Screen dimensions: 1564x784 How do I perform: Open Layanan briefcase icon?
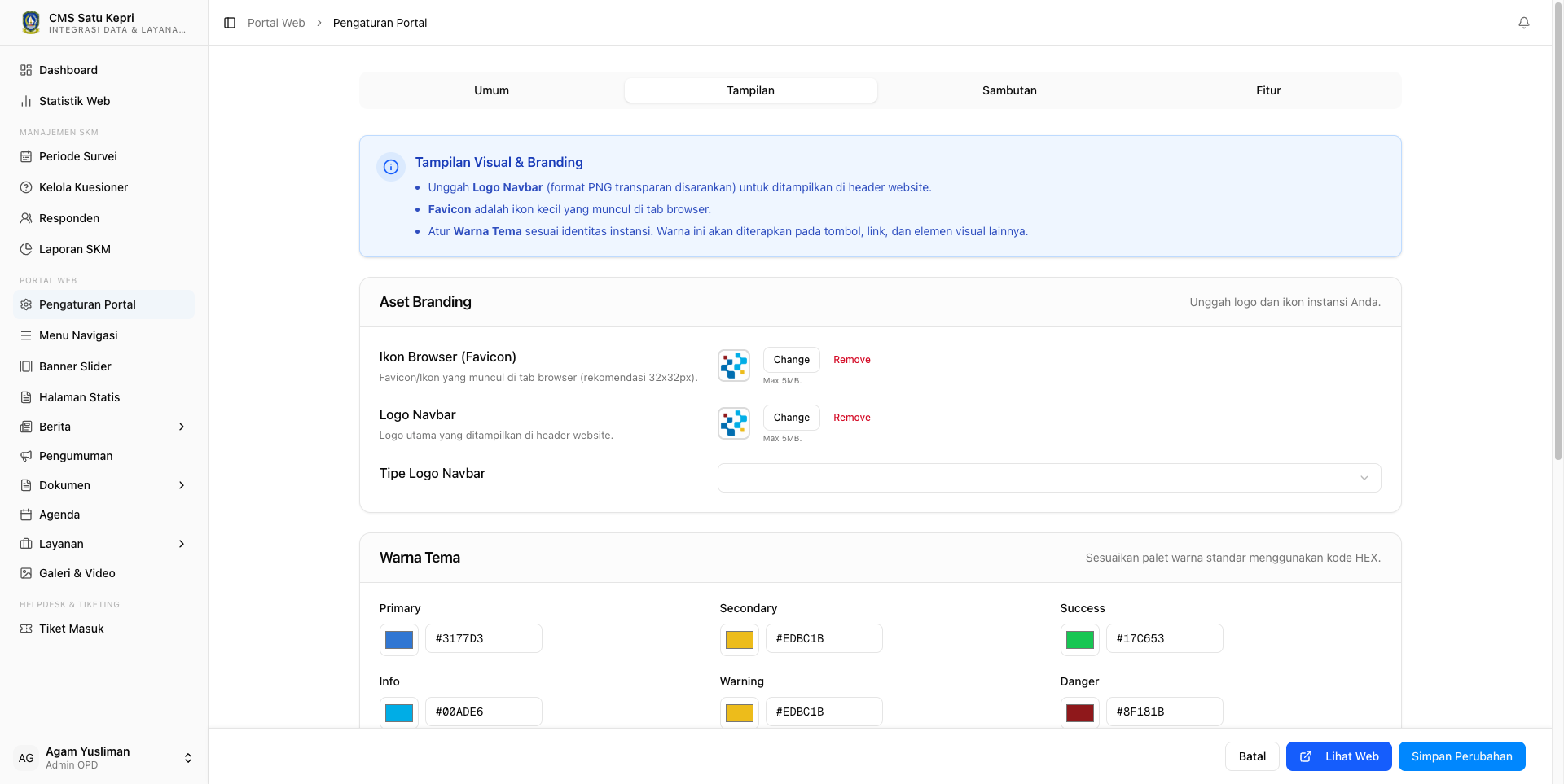tap(26, 544)
